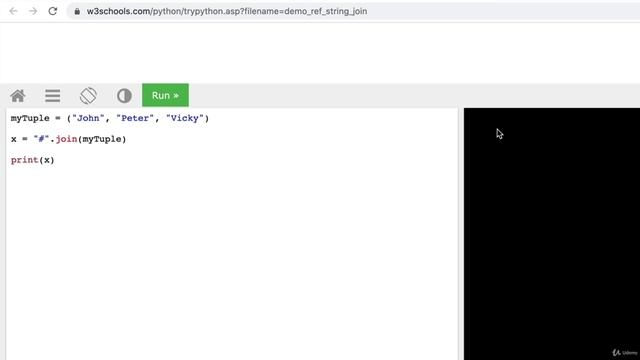Run the Python code
The image size is (640, 360).
point(165,95)
